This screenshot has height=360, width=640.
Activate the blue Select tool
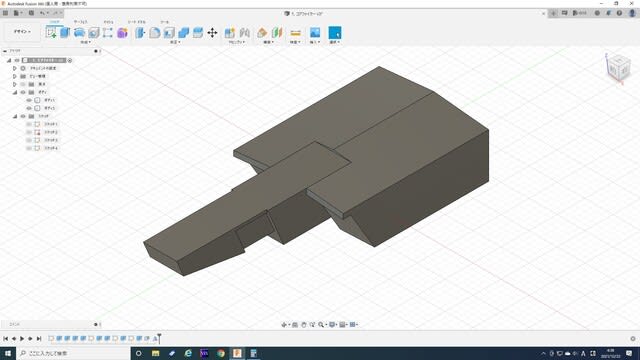coord(335,33)
